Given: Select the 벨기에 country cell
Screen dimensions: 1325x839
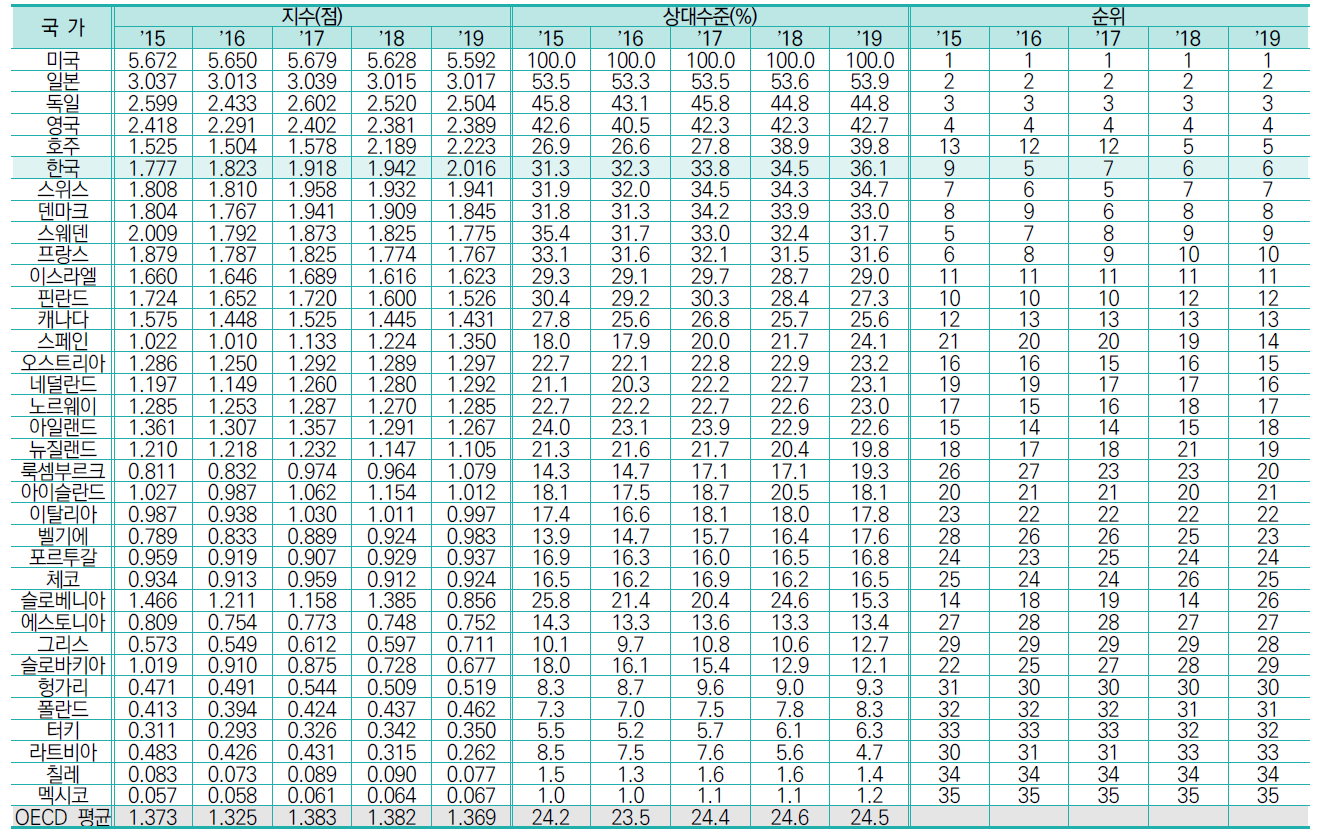Looking at the screenshot, I should (x=62, y=536).
